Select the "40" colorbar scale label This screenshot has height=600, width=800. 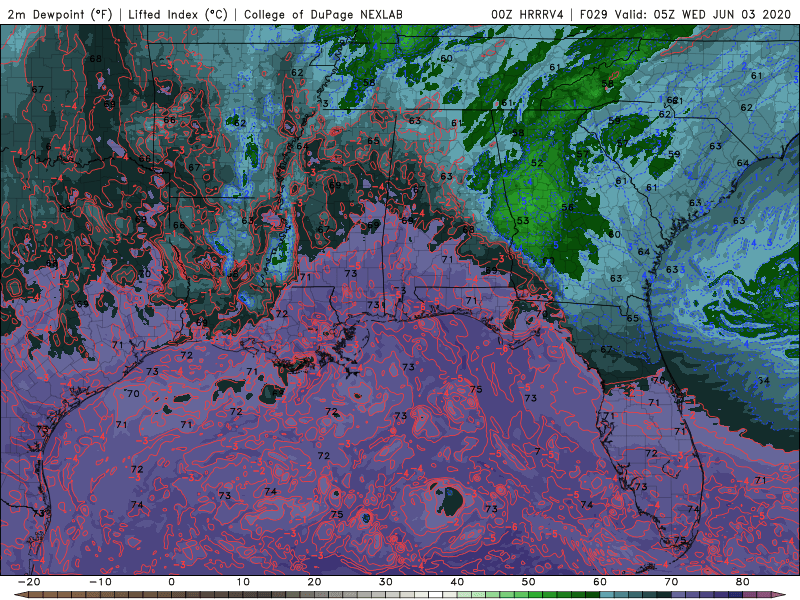(457, 582)
